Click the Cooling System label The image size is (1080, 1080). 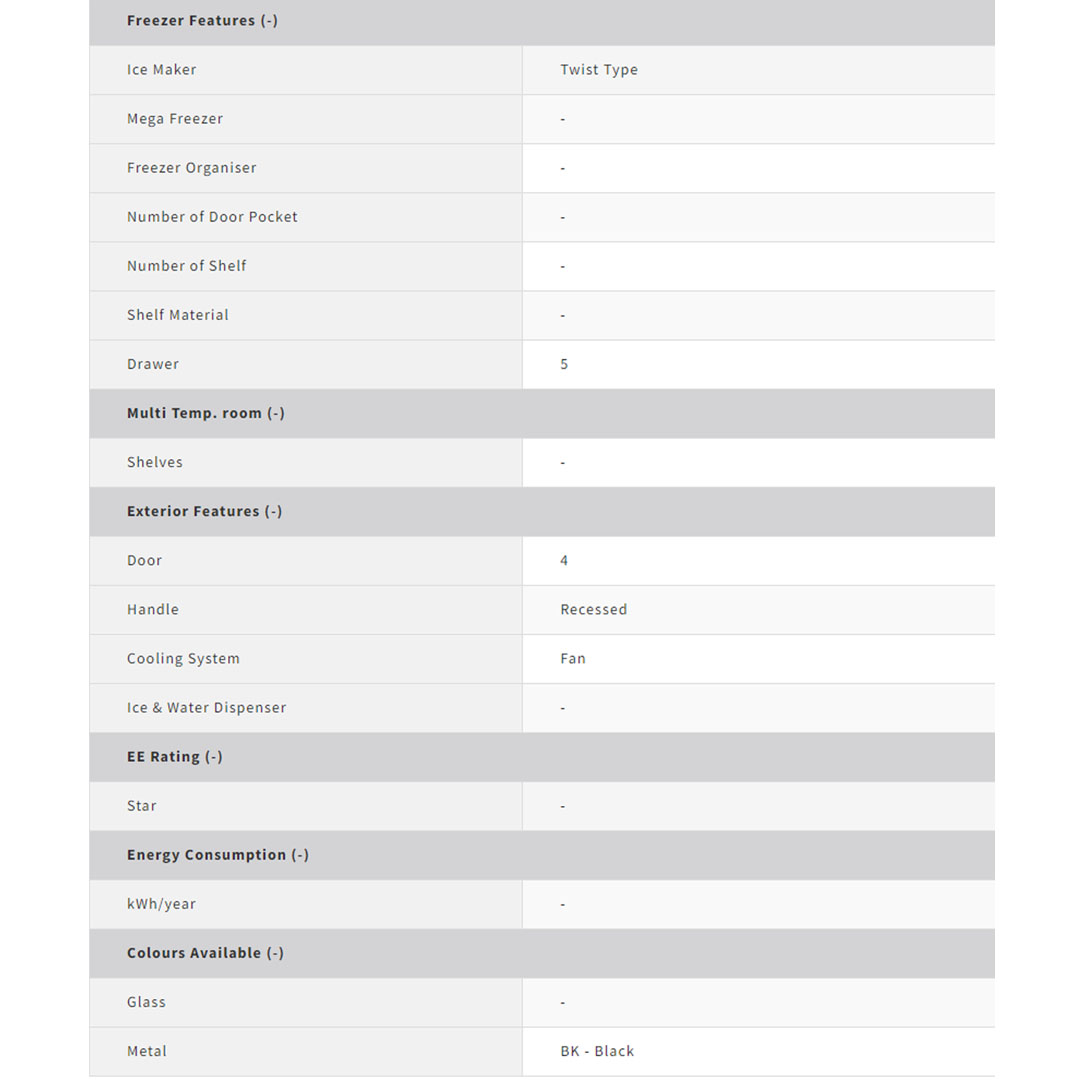[x=183, y=659]
